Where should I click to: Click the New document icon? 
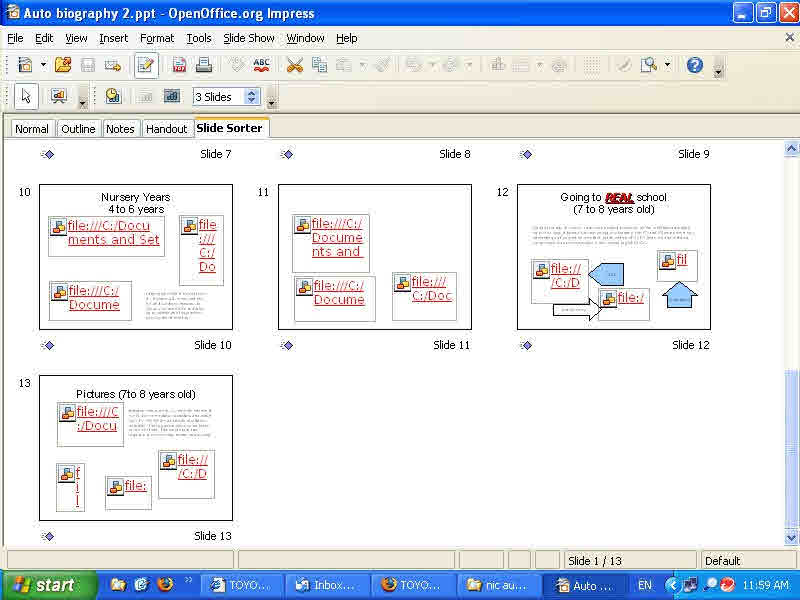pyautogui.click(x=25, y=65)
